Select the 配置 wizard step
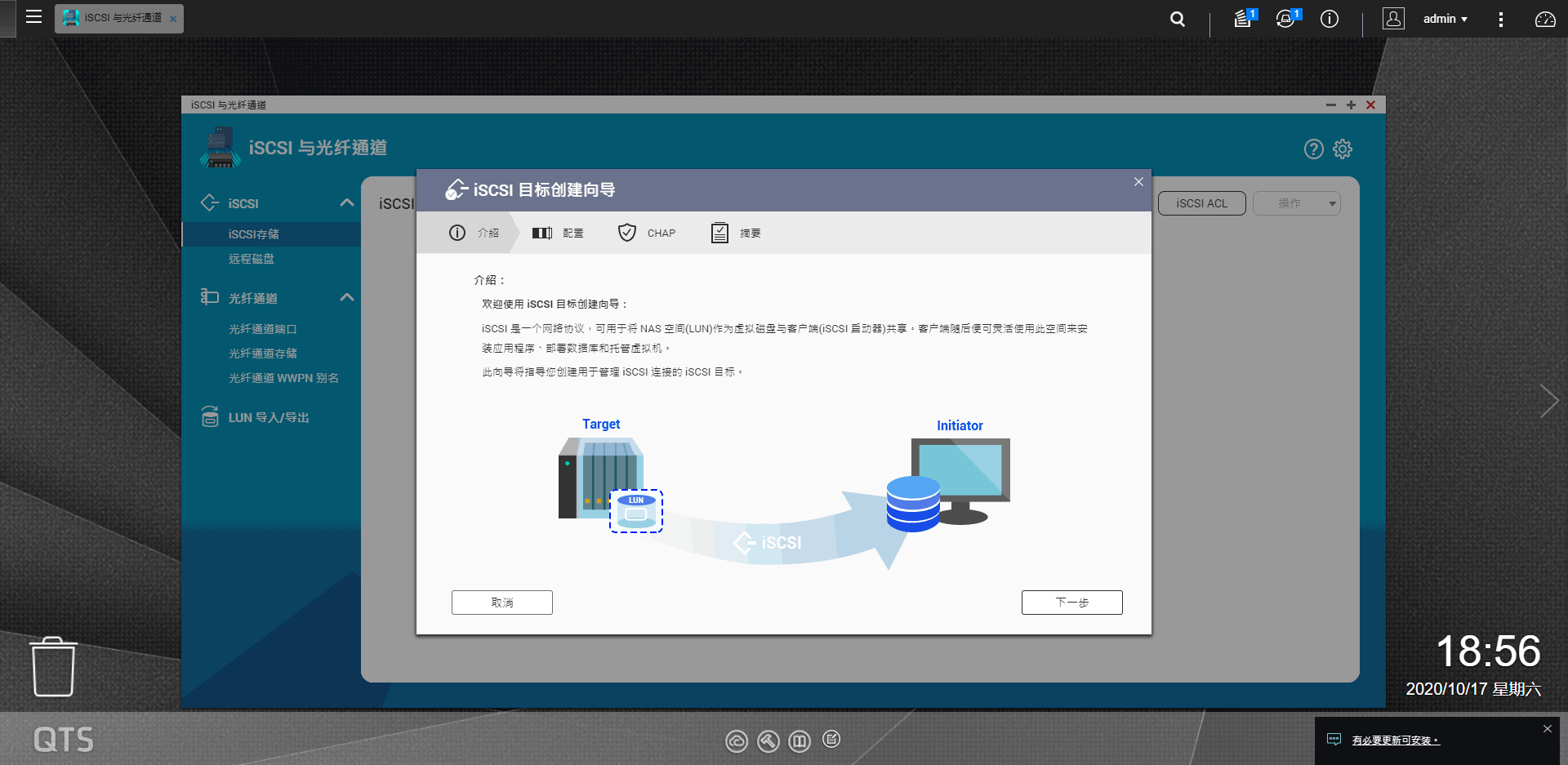The image size is (1568, 765). (558, 233)
